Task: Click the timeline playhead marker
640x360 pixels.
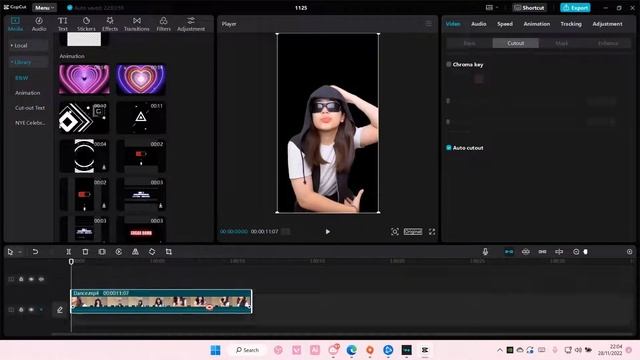Action: pyautogui.click(x=71, y=262)
